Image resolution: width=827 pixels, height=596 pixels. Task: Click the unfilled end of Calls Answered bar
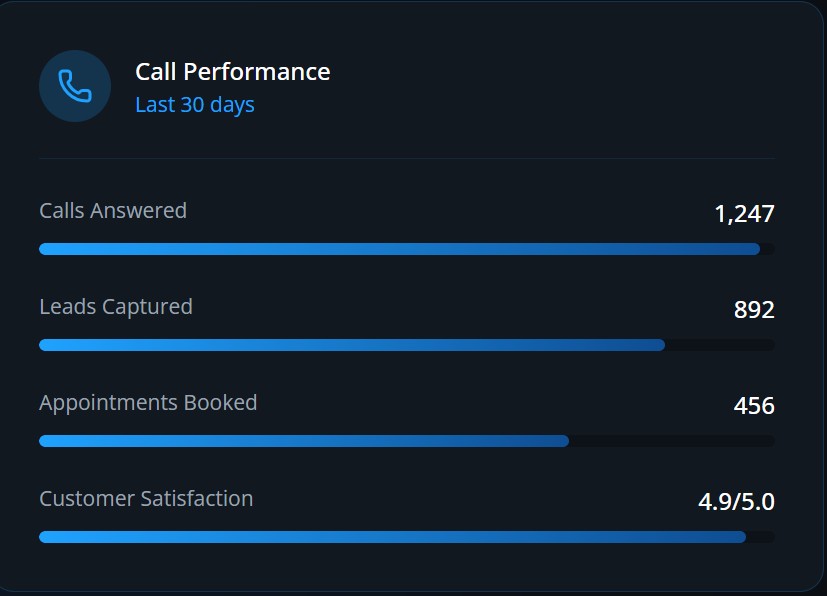tap(767, 249)
